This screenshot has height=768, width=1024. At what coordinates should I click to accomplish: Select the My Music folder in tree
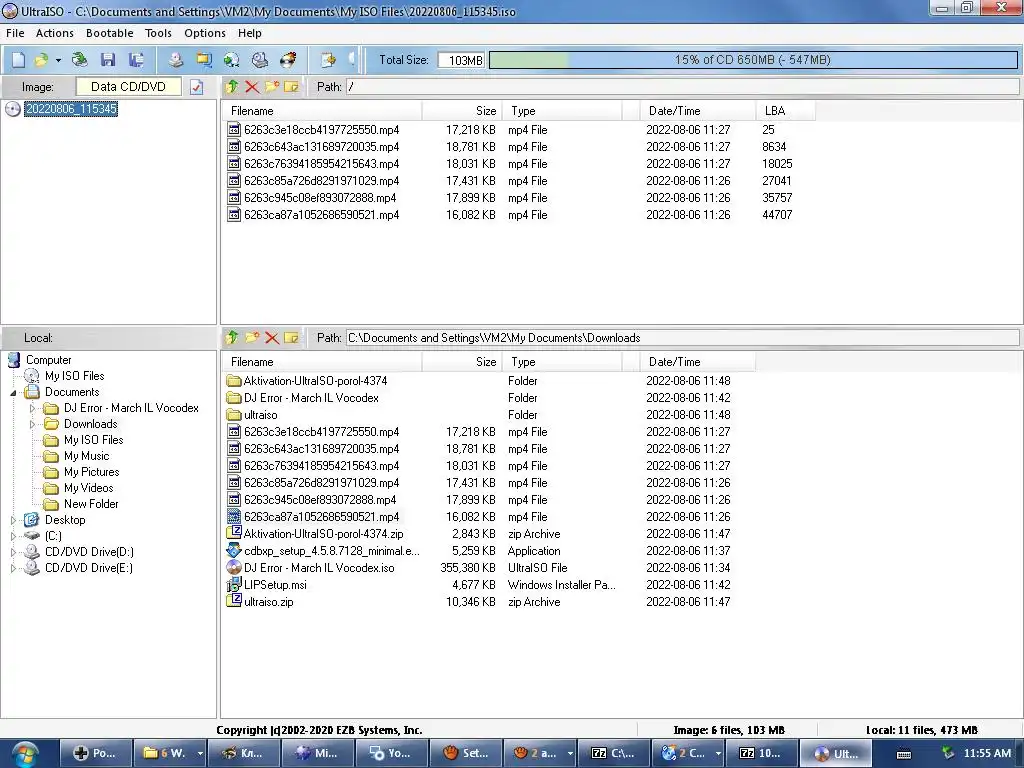tap(86, 456)
